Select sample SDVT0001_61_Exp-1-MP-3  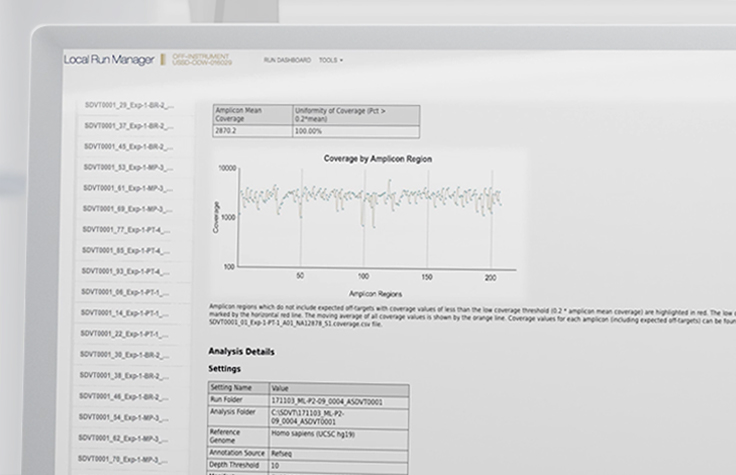click(128, 188)
